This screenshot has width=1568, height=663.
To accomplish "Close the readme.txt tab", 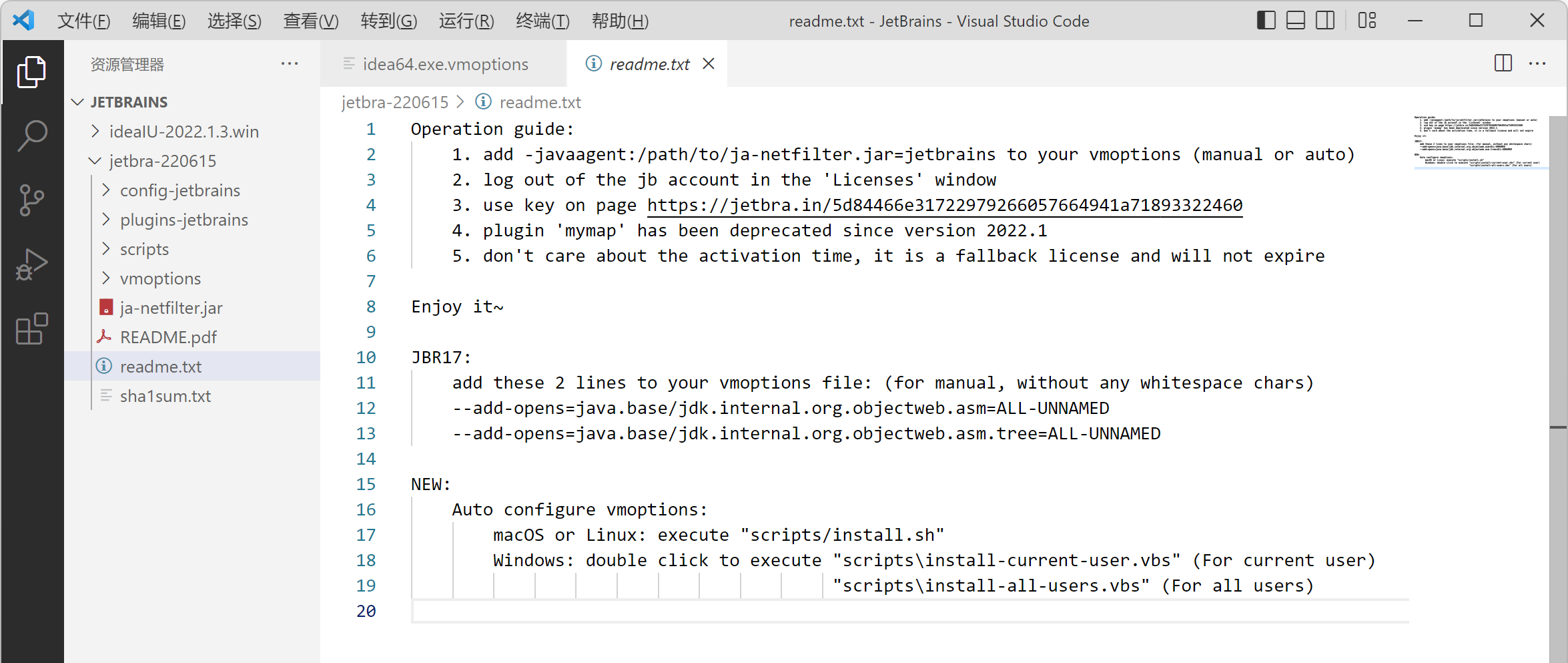I will pos(709,63).
